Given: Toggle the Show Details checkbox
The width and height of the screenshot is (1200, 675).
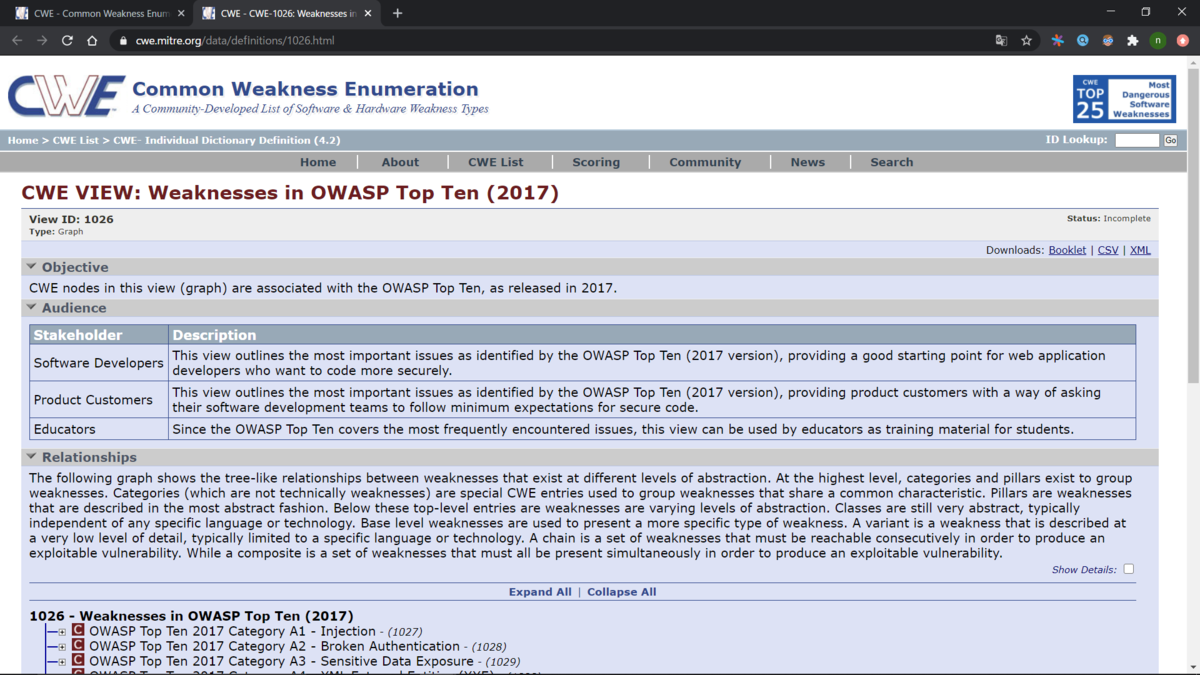Looking at the screenshot, I should [1128, 569].
